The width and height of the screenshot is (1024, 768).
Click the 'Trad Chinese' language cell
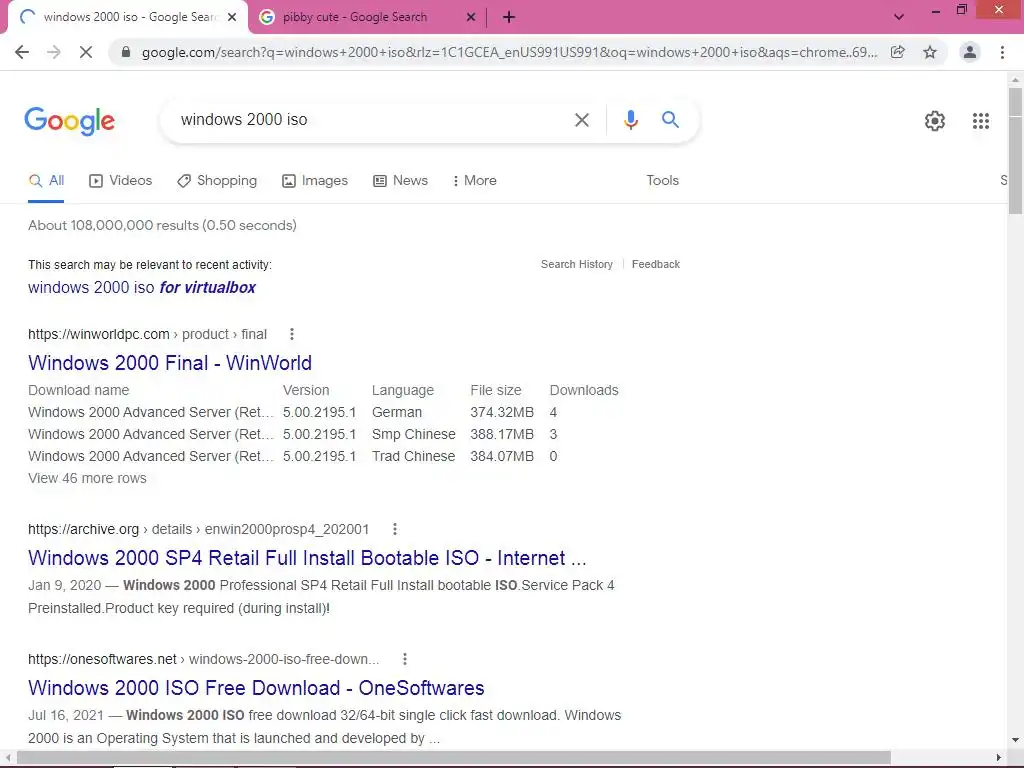click(413, 456)
